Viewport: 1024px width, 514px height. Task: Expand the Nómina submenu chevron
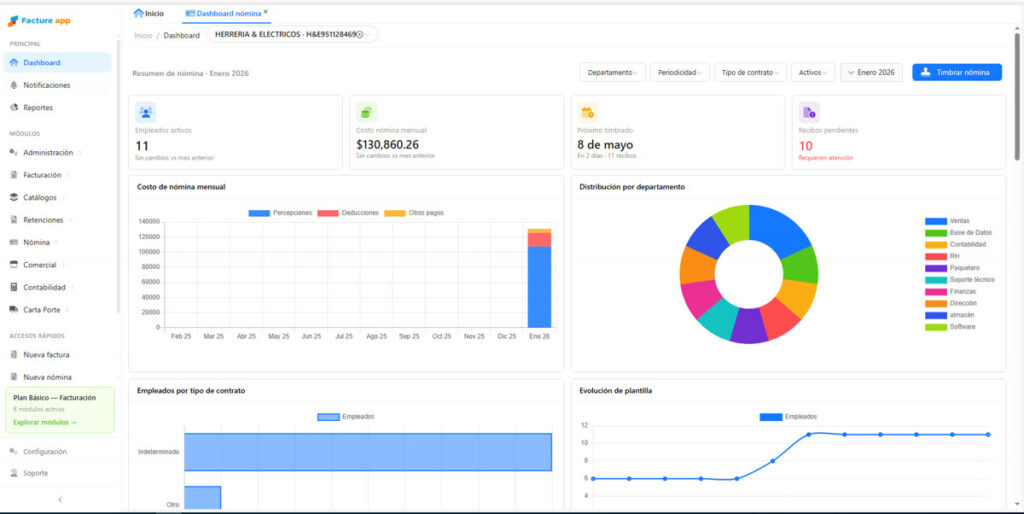[56, 242]
